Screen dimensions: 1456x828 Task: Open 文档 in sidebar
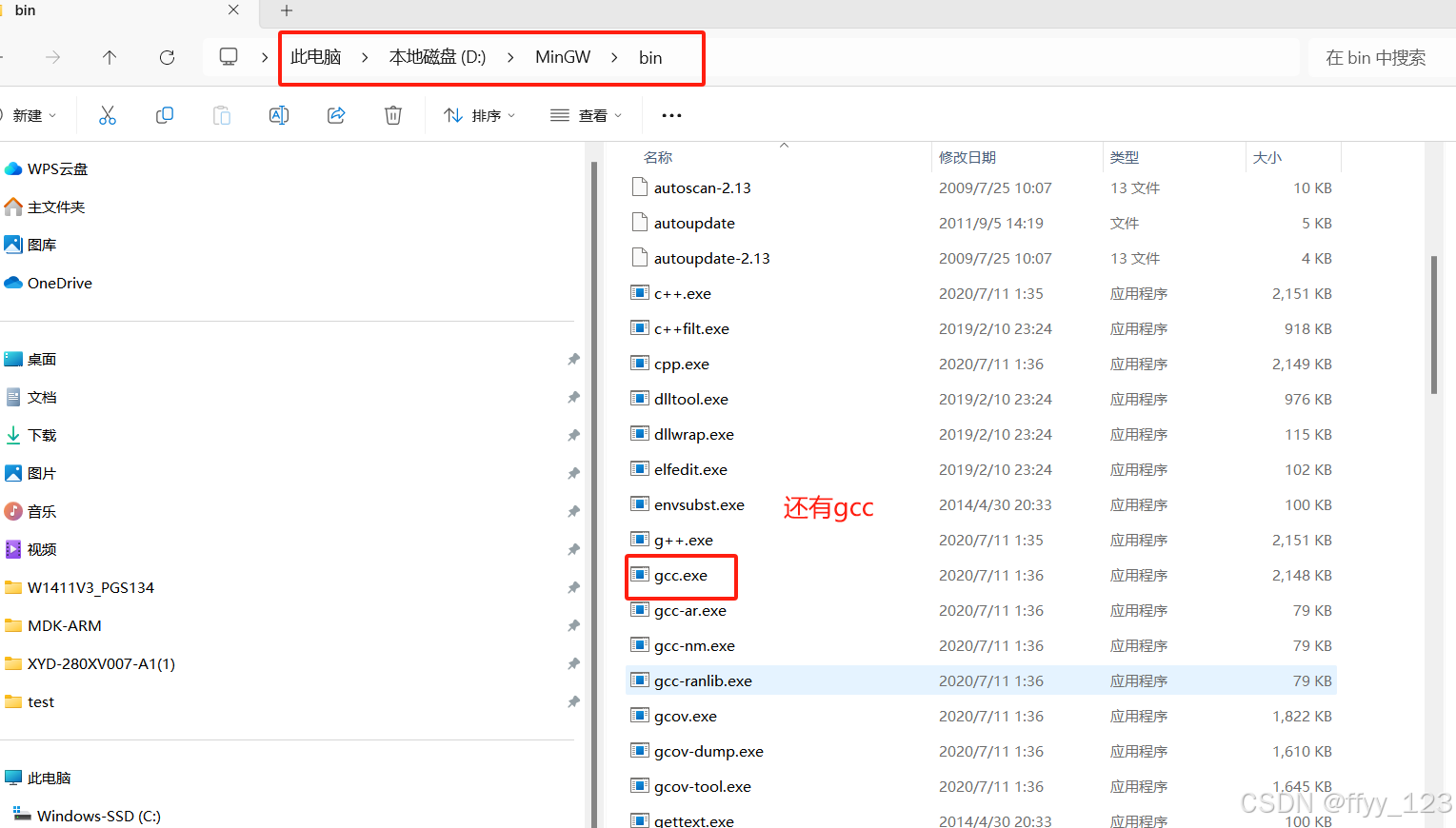(x=30, y=397)
